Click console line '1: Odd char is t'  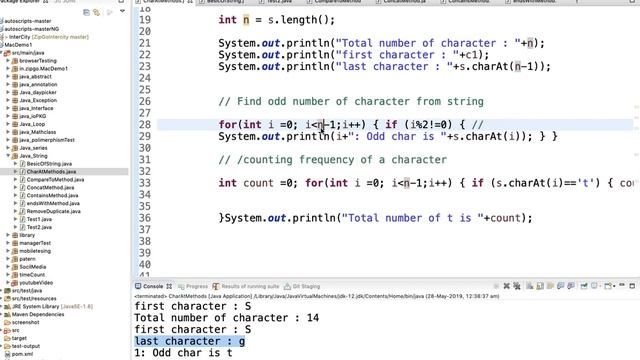pos(183,353)
